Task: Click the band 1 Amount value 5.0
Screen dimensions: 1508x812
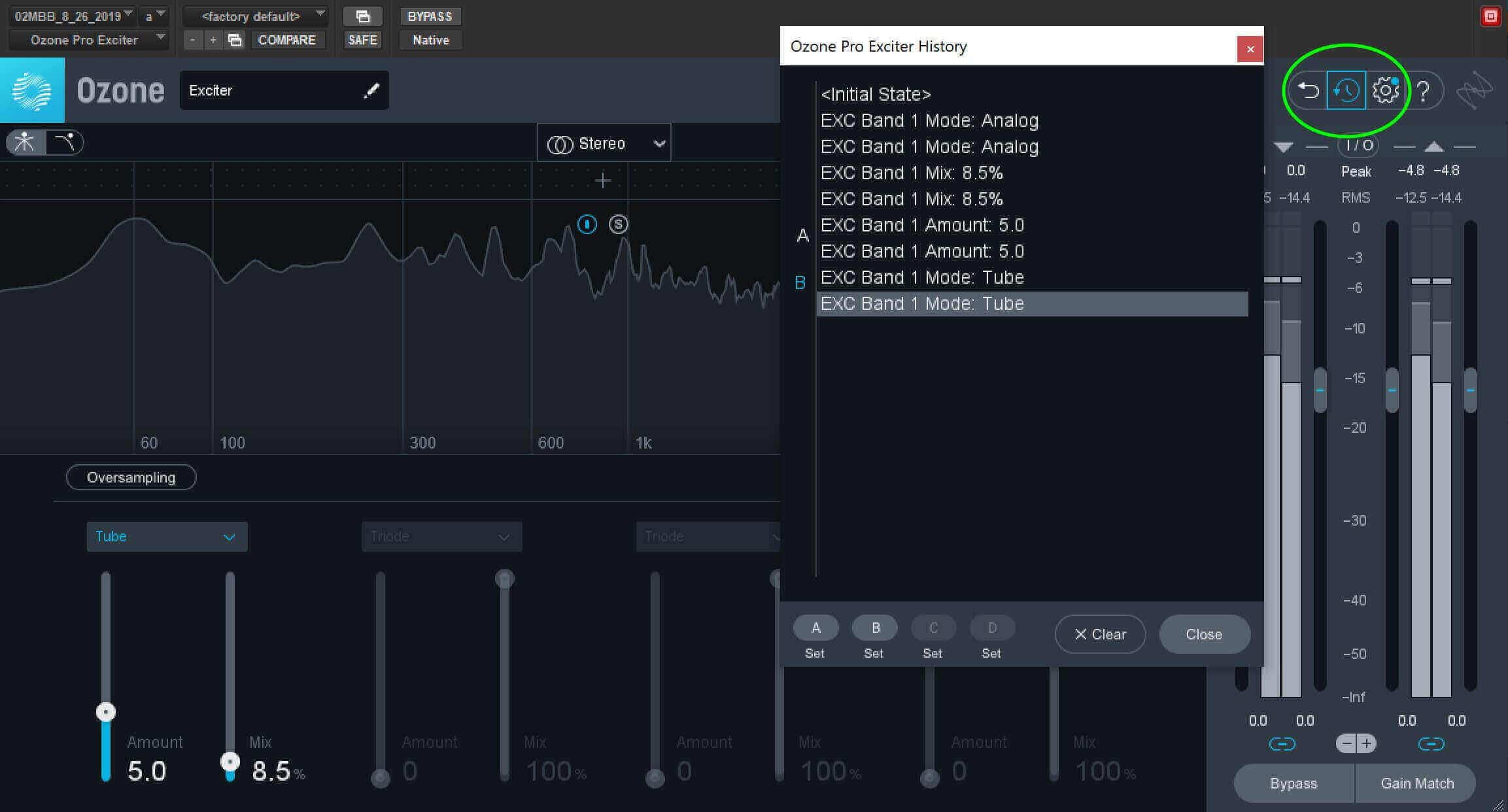Action: (x=146, y=771)
